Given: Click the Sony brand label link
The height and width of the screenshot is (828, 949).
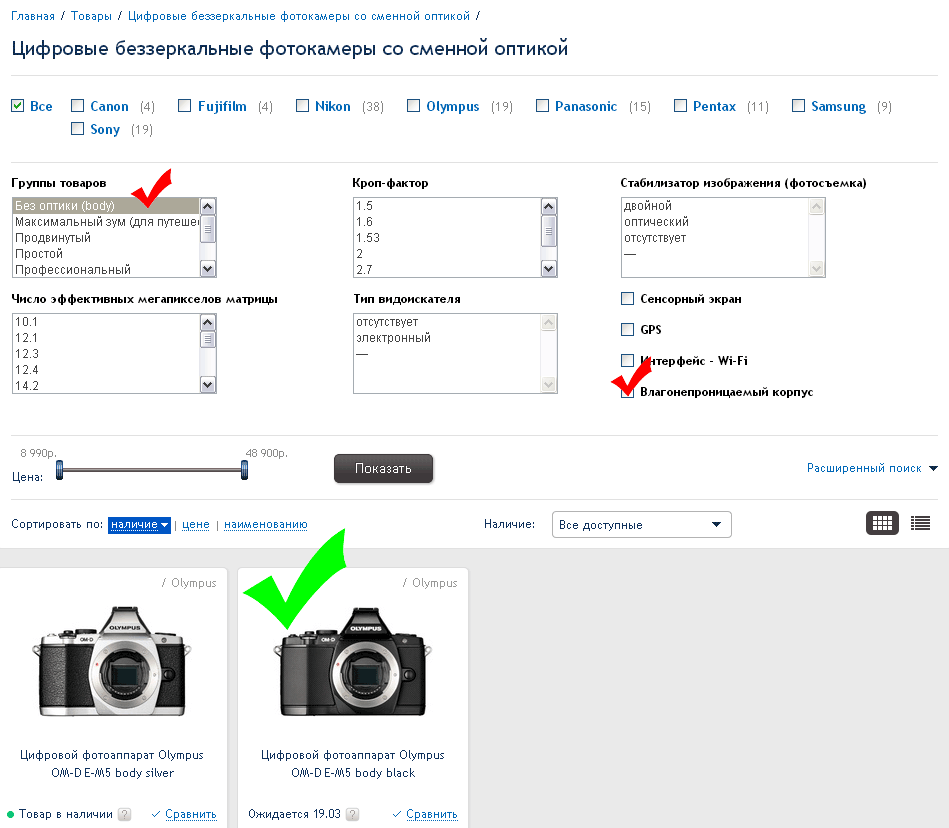Looking at the screenshot, I should coord(105,129).
